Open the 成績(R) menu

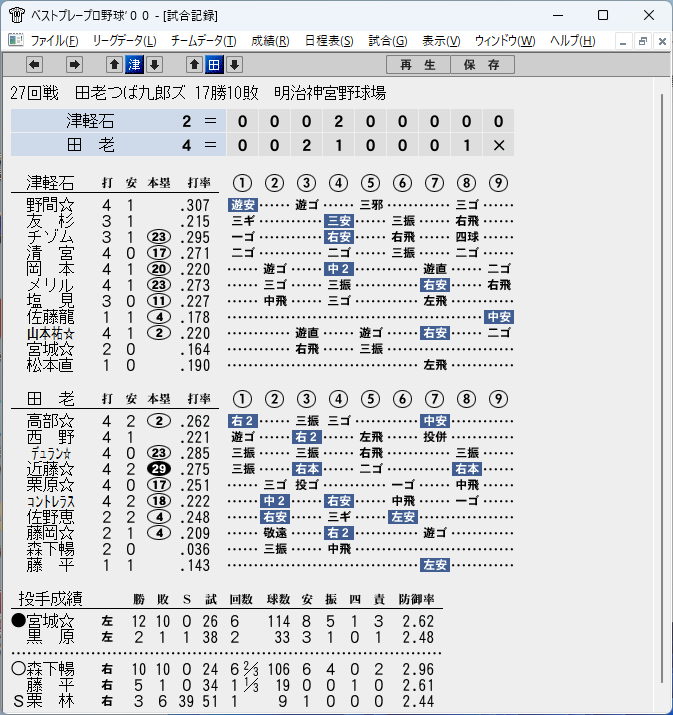tap(270, 41)
